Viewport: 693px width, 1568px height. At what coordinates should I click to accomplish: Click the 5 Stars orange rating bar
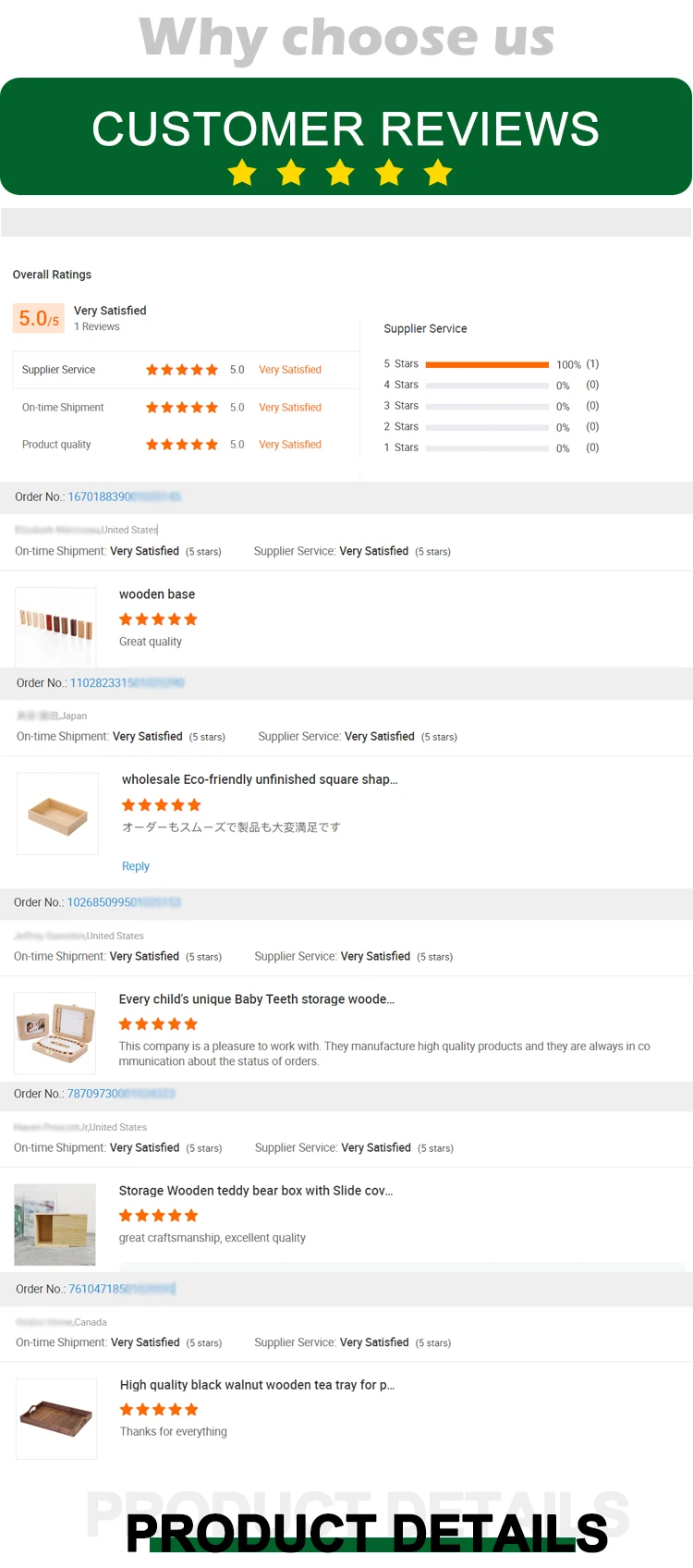[x=487, y=365]
